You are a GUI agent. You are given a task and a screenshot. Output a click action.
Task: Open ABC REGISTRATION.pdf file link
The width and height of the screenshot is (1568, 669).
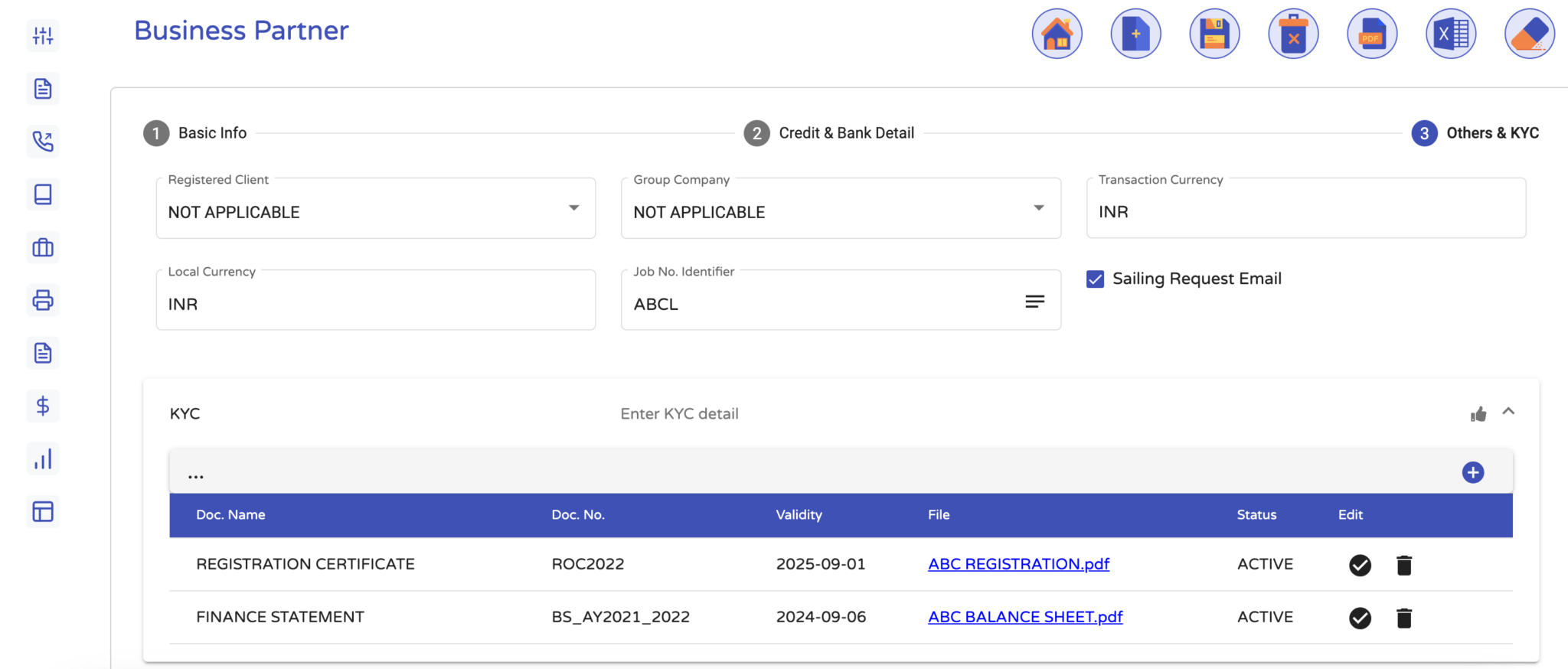click(x=1018, y=564)
